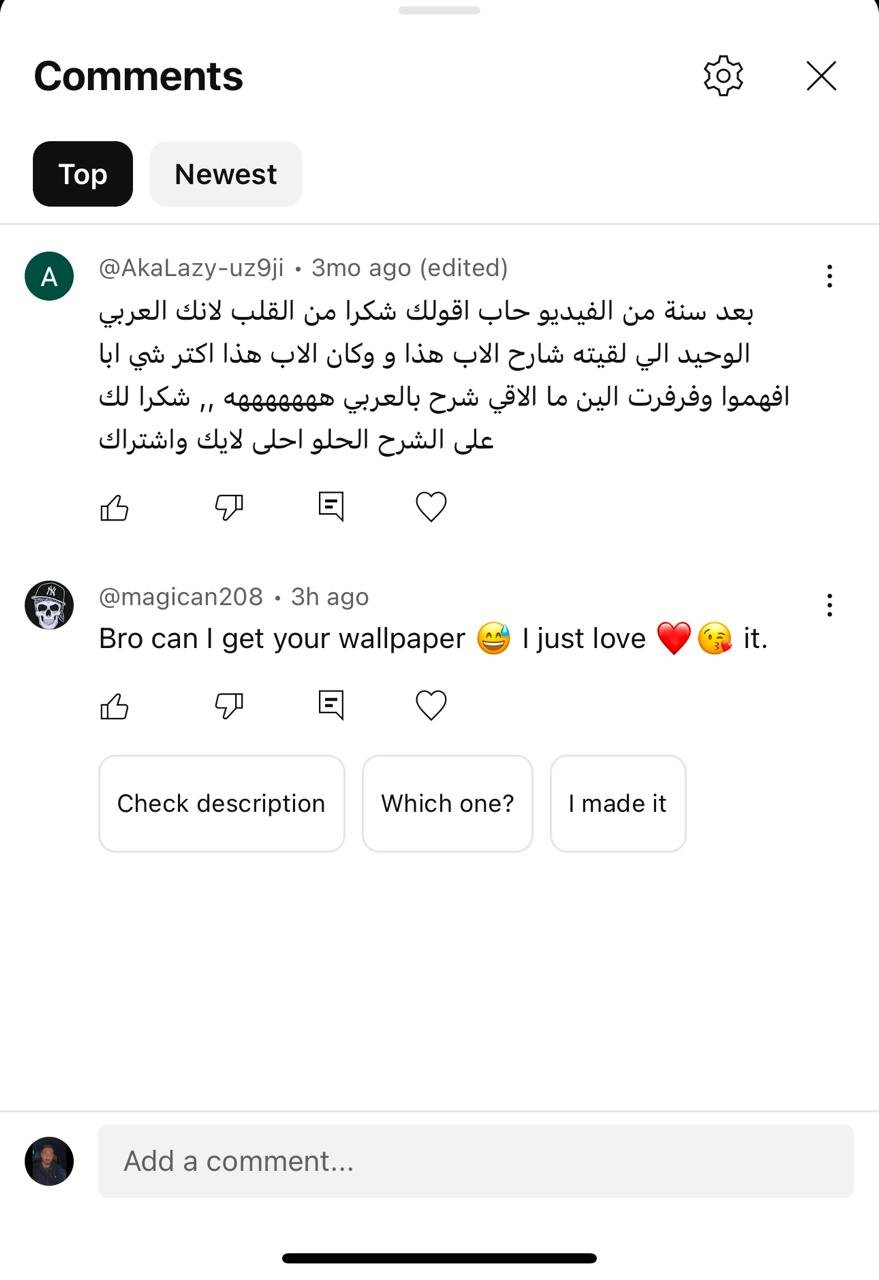Tap the green "A" avatar of @AkaLazy-uz9ji
This screenshot has height=1280, width=879.
49,277
